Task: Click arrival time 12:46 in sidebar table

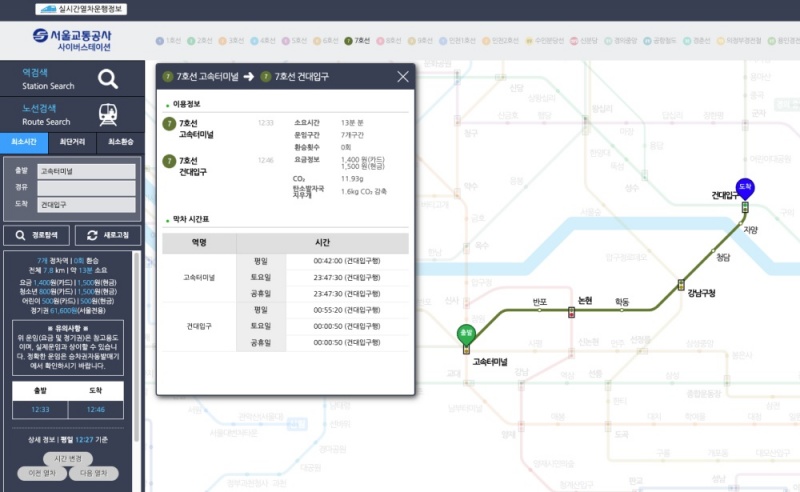Action: (x=95, y=409)
